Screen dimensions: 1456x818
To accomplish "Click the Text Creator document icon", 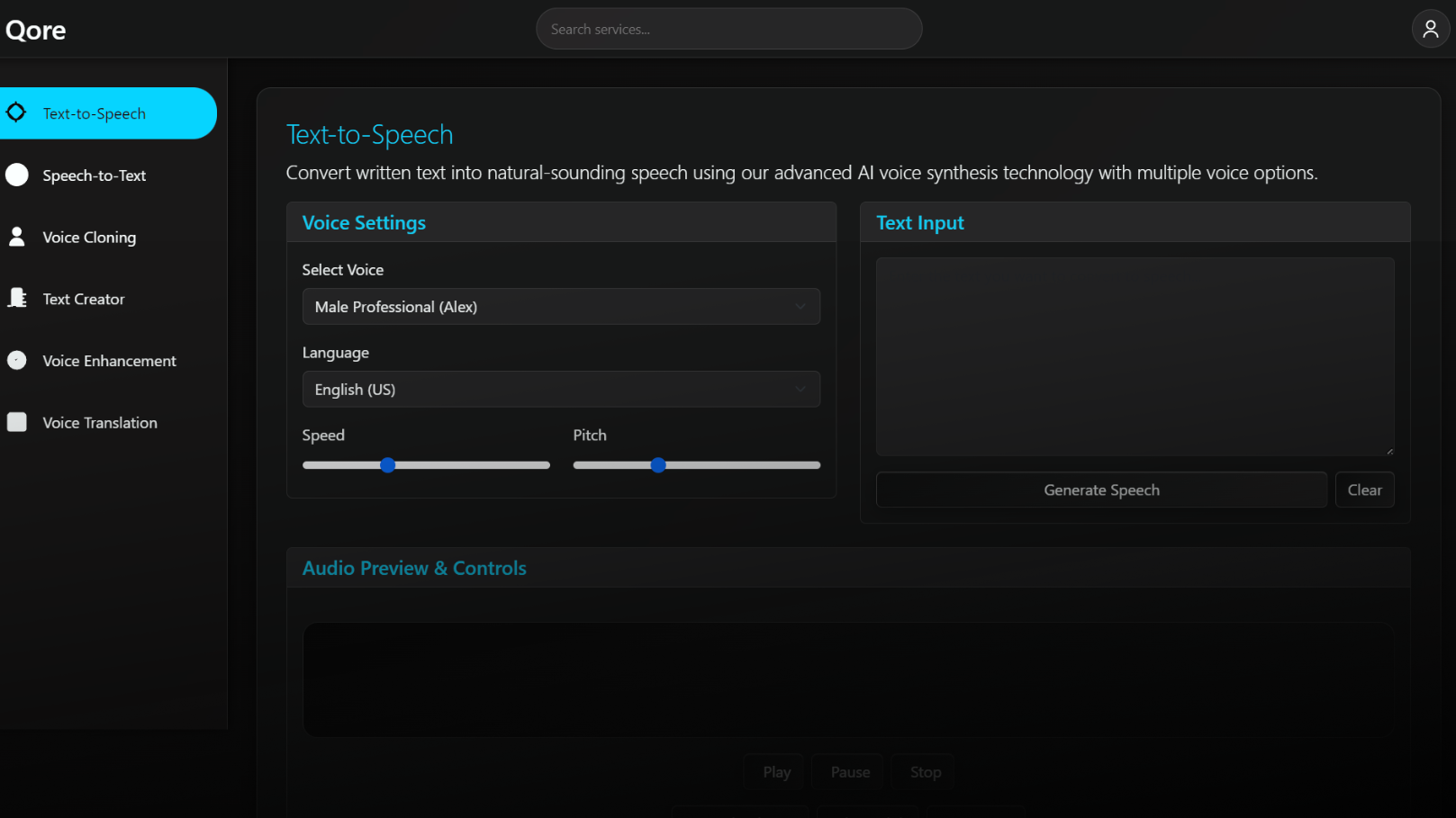I will [17, 298].
